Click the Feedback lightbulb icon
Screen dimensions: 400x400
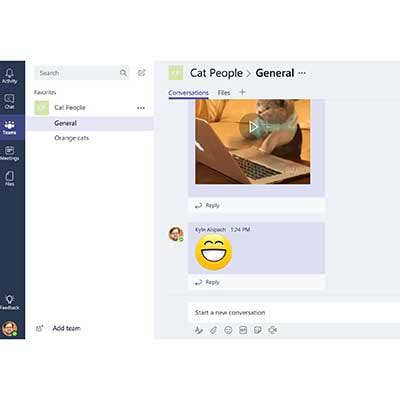click(x=9, y=302)
